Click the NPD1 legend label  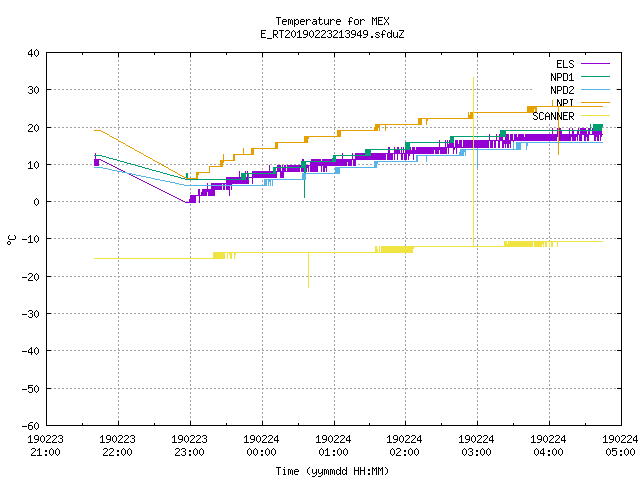562,77
